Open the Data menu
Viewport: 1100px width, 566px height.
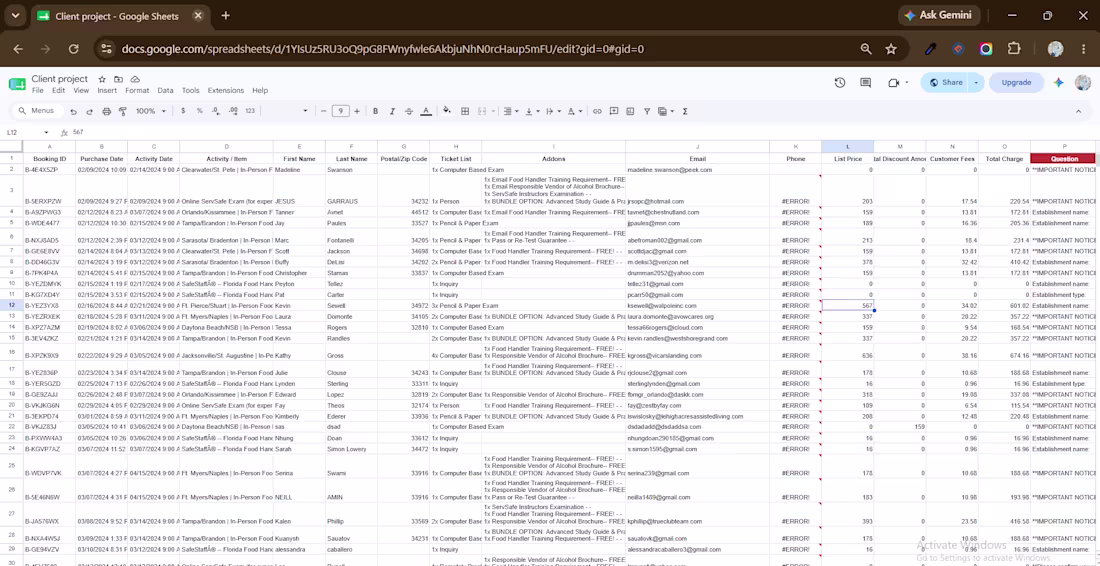[x=165, y=90]
